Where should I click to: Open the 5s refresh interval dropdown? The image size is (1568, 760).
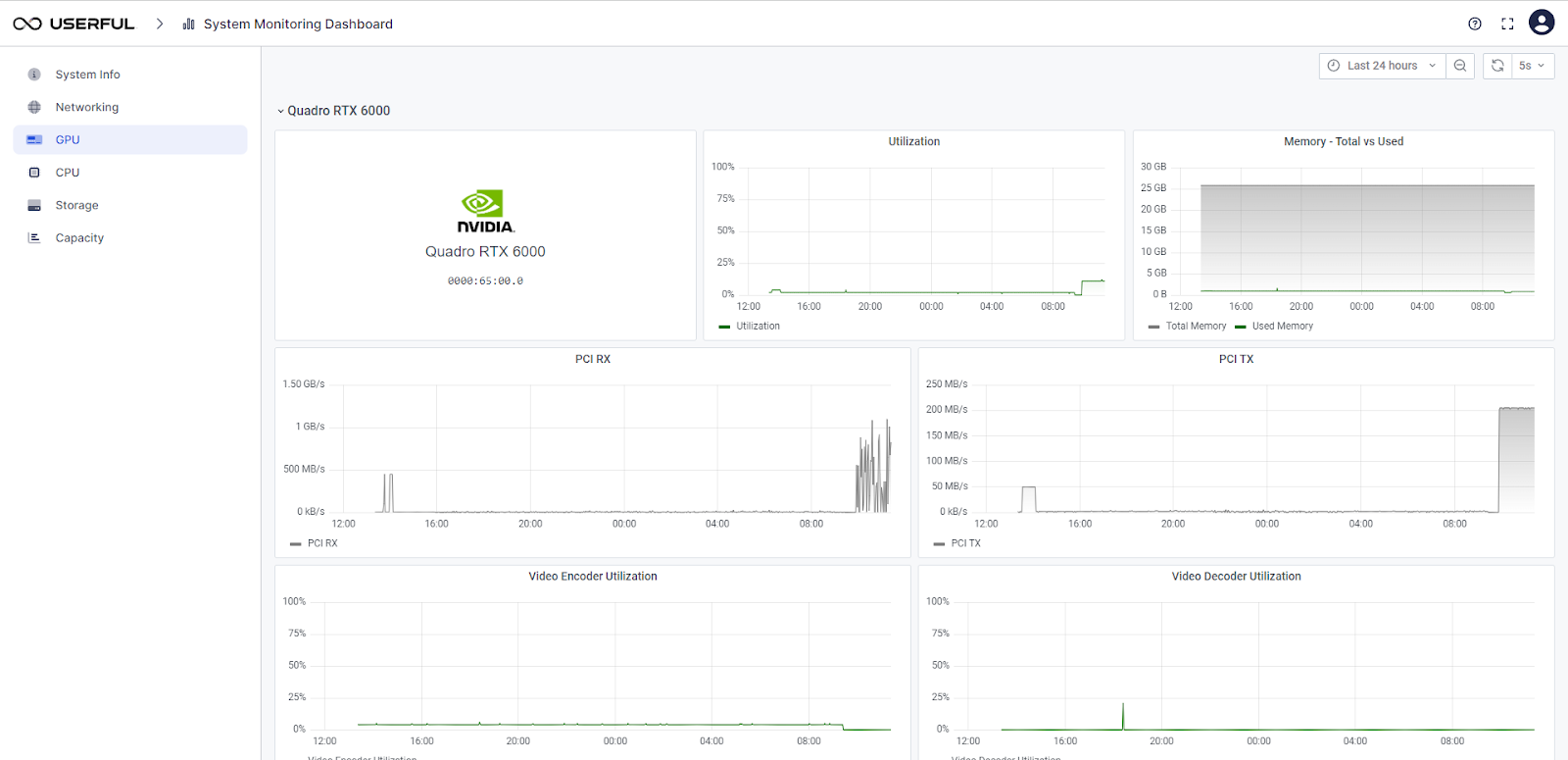[1533, 66]
